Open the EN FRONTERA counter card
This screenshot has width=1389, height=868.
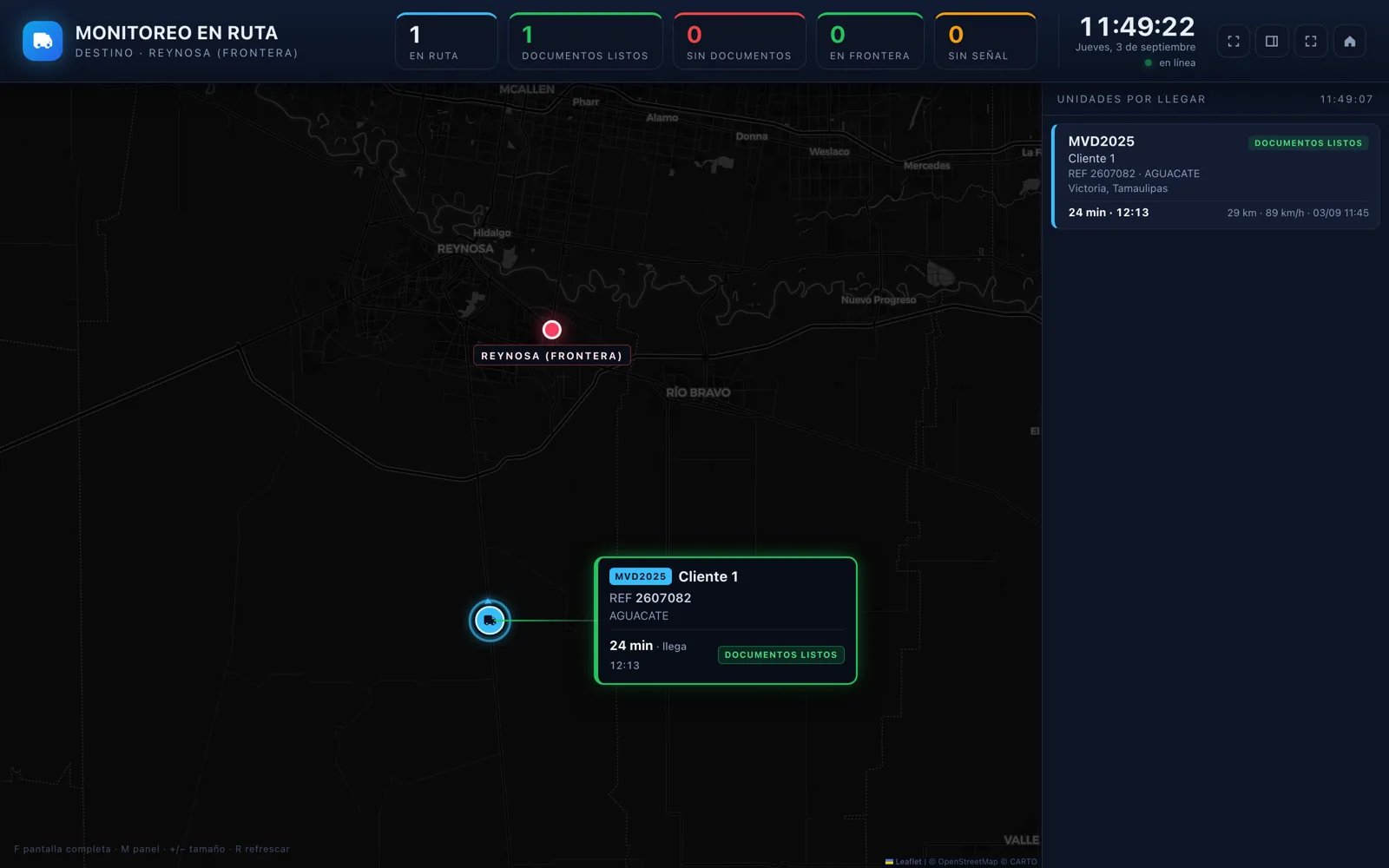(x=870, y=41)
